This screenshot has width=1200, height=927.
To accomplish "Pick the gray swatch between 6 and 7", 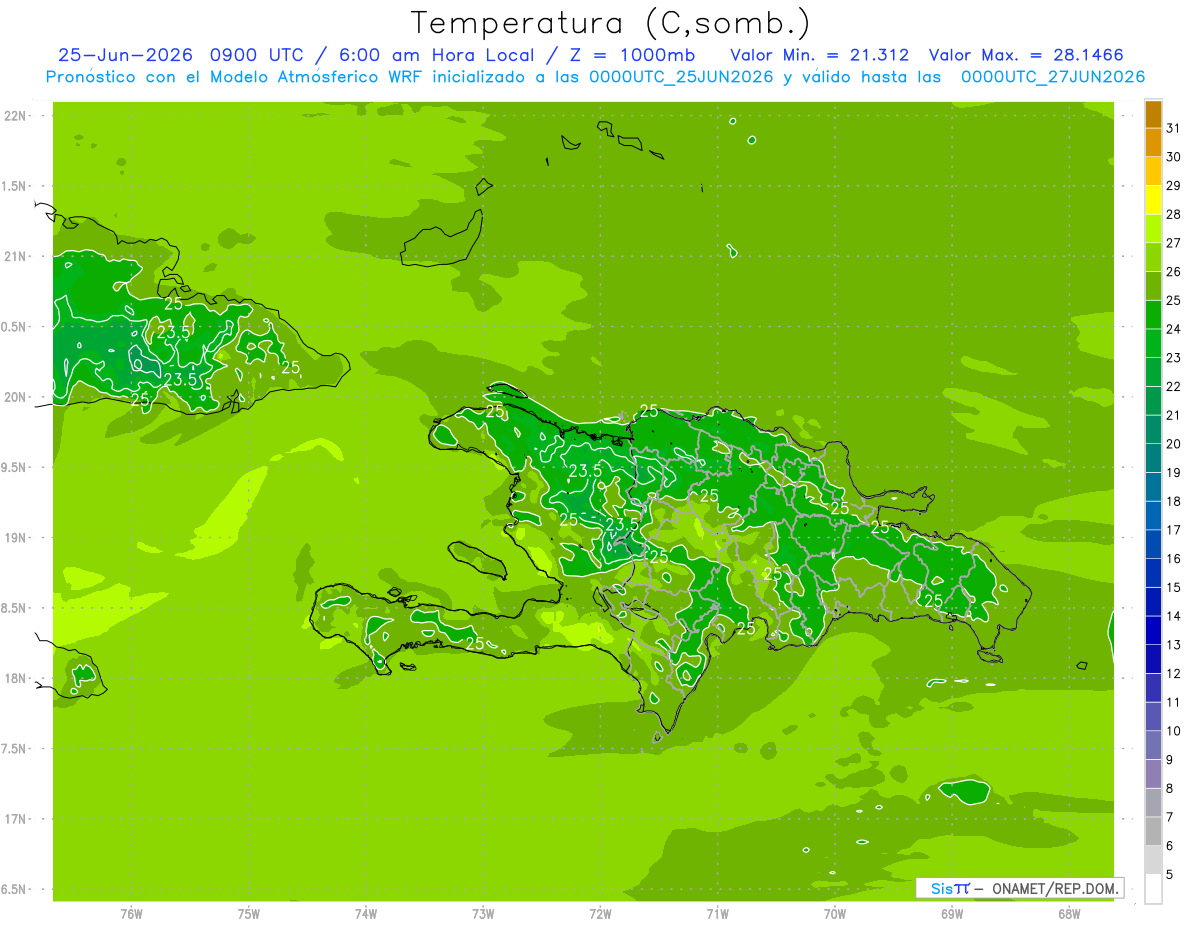I will pos(1153,831).
